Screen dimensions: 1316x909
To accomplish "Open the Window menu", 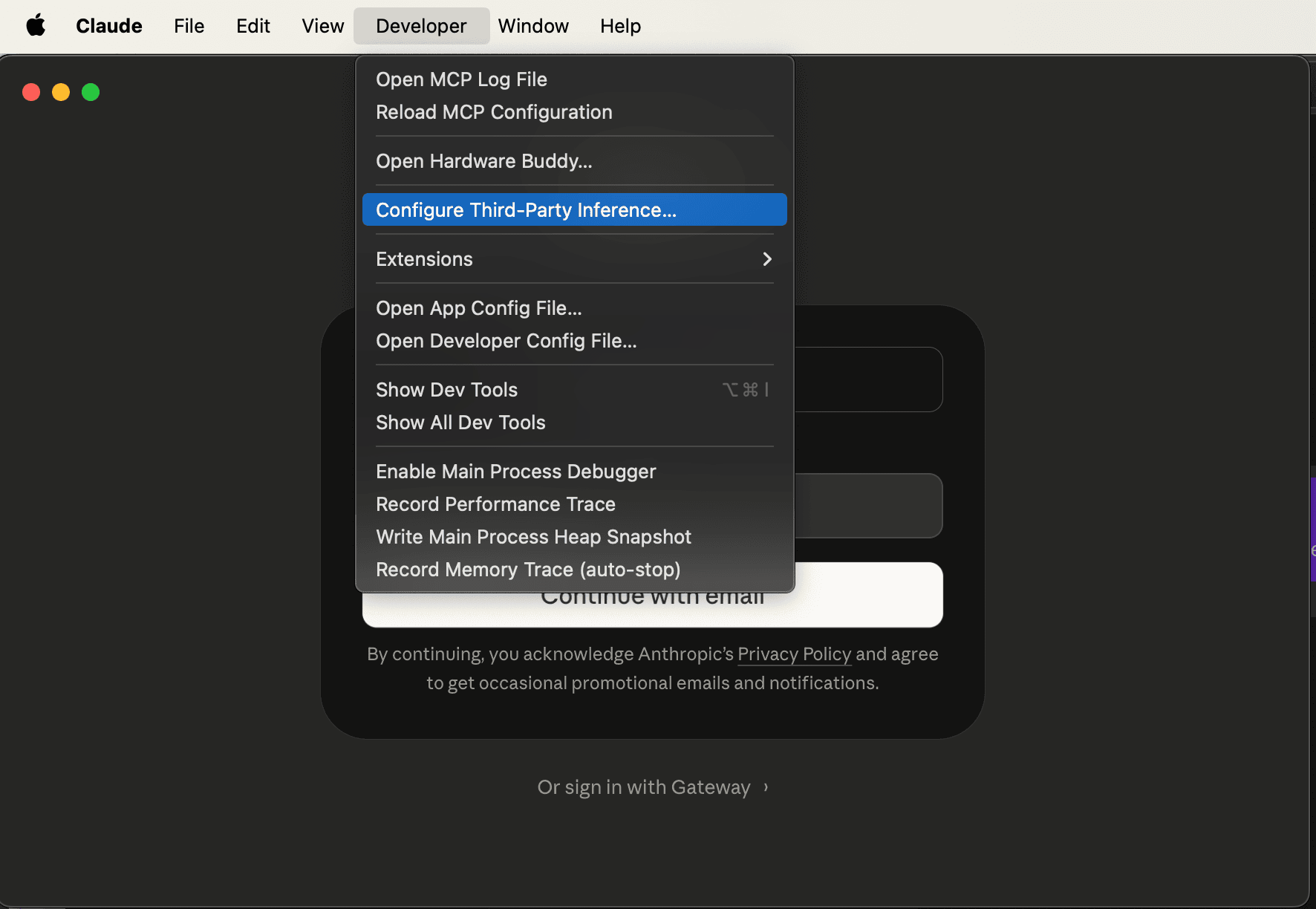I will pos(533,26).
